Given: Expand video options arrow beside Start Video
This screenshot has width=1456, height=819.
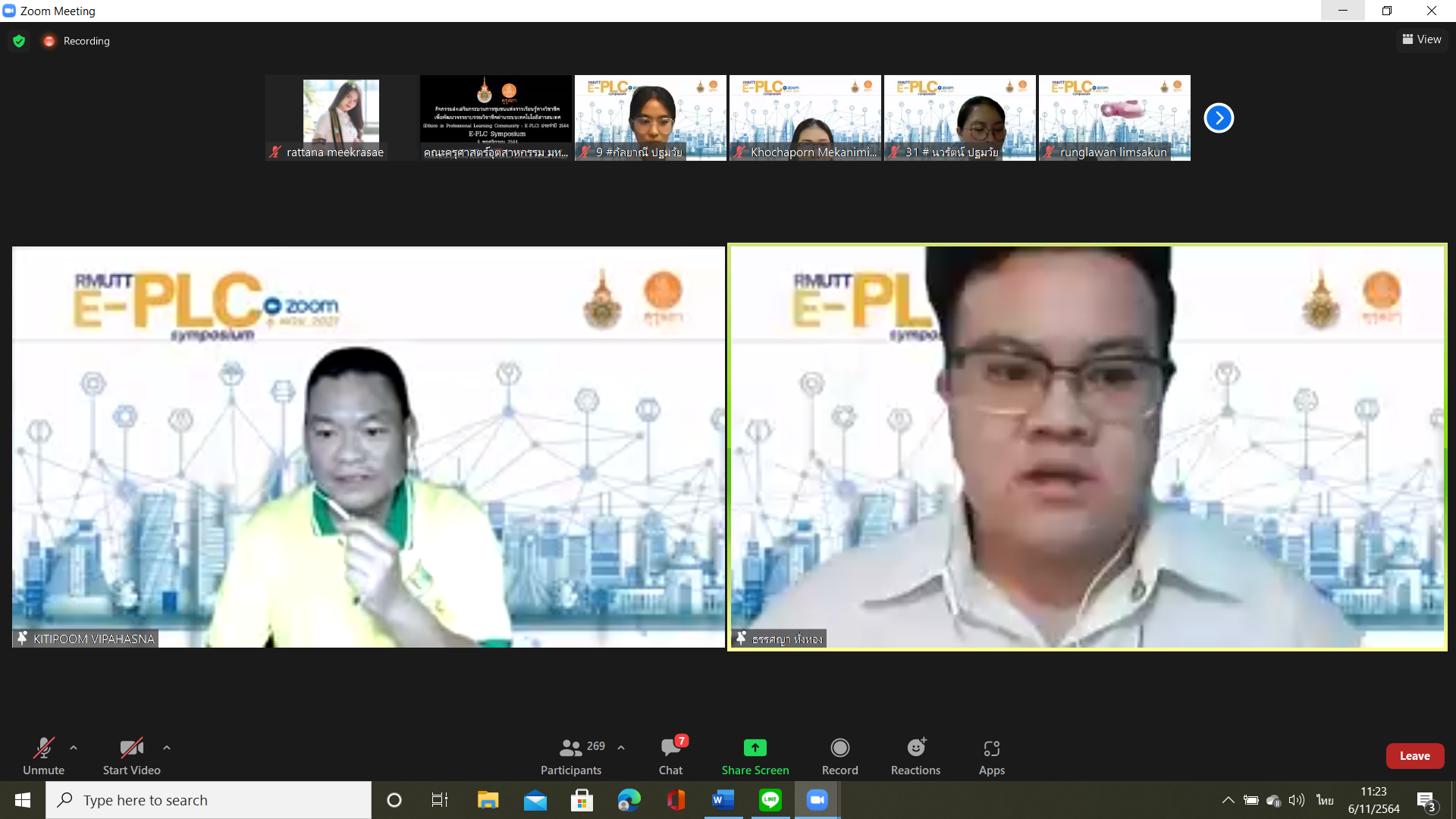Looking at the screenshot, I should pos(167,748).
